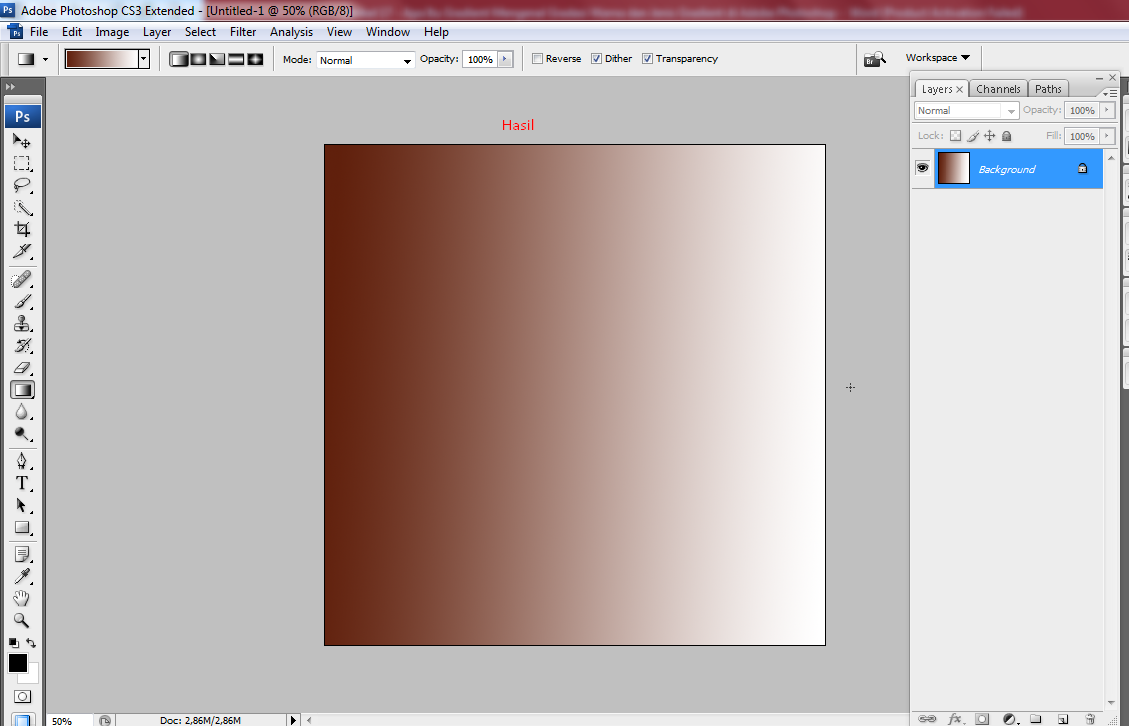Select the Horizontal Type tool
The height and width of the screenshot is (726, 1129).
click(22, 483)
